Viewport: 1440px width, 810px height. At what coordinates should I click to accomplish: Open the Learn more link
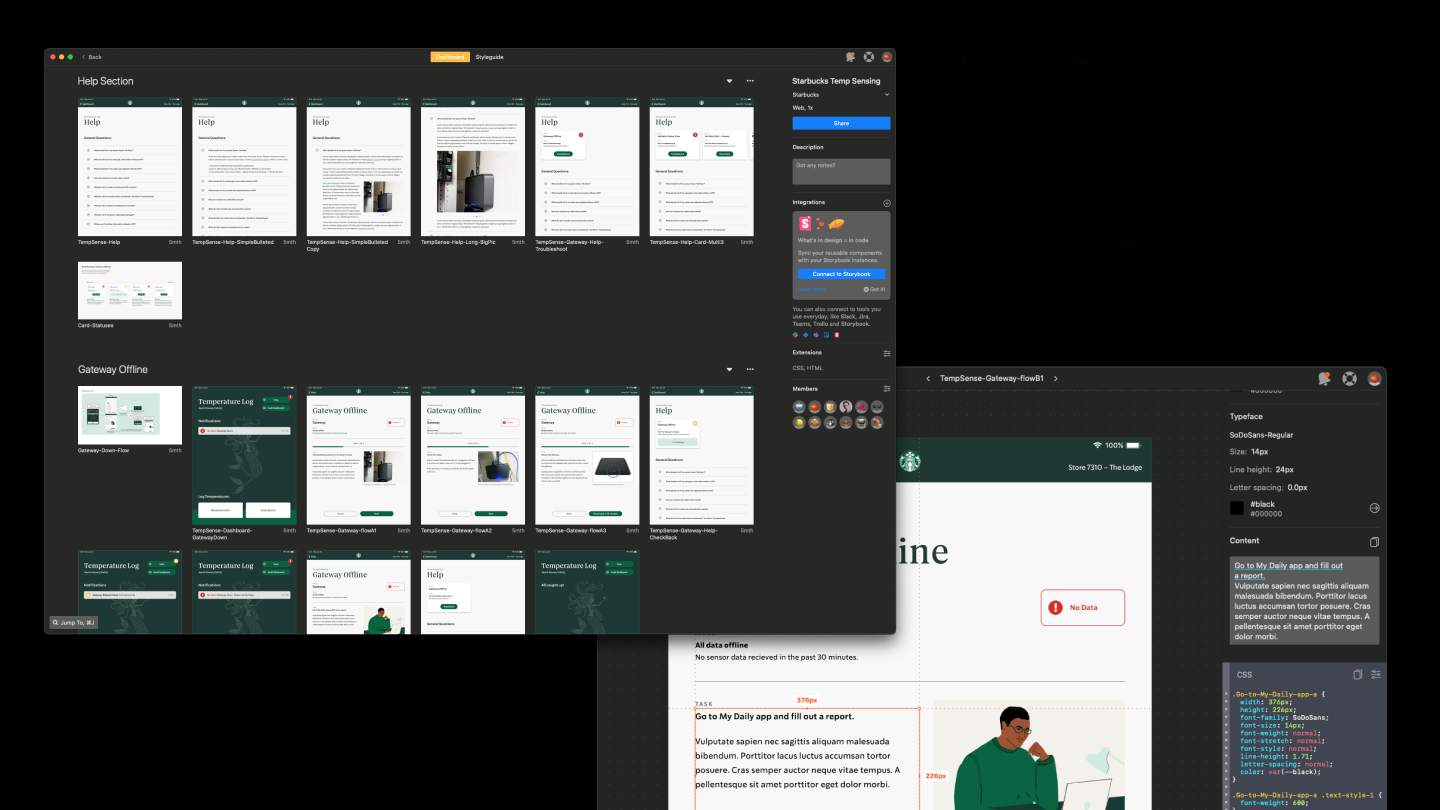tap(811, 289)
